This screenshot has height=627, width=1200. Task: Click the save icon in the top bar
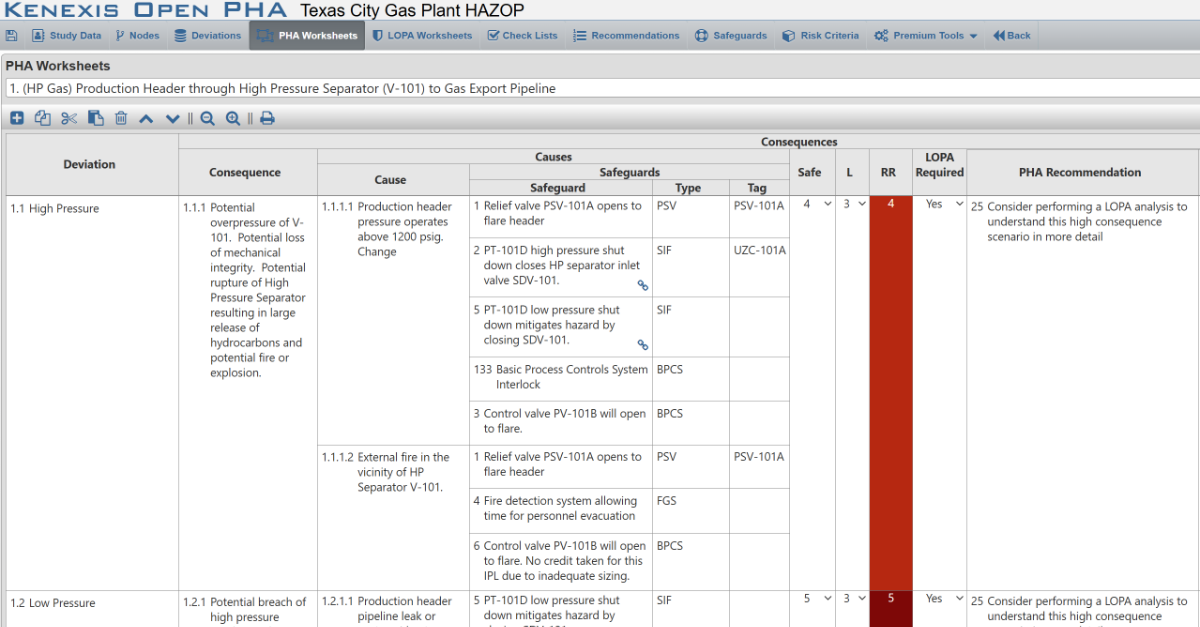coord(11,36)
